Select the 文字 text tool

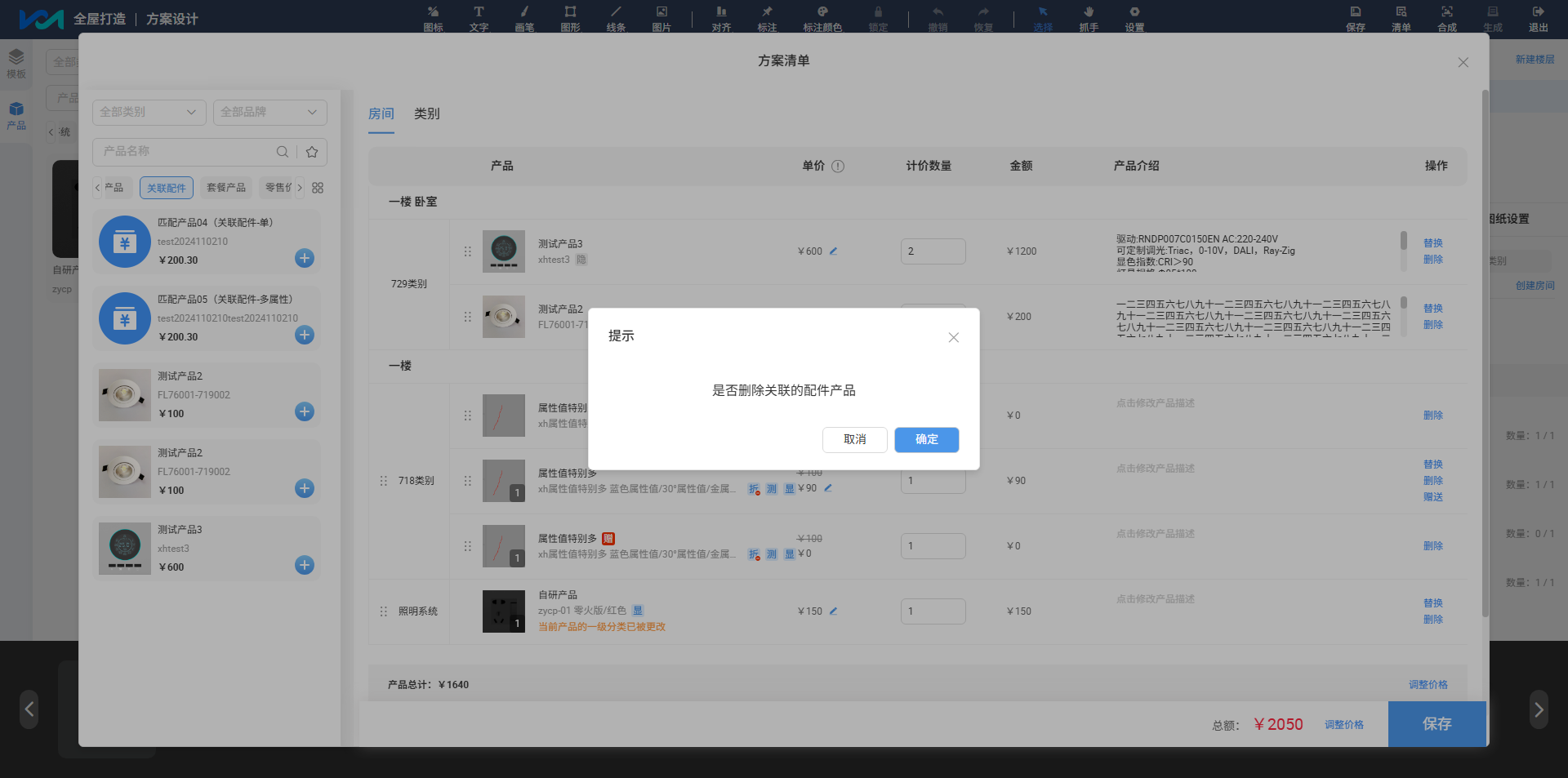(x=479, y=18)
